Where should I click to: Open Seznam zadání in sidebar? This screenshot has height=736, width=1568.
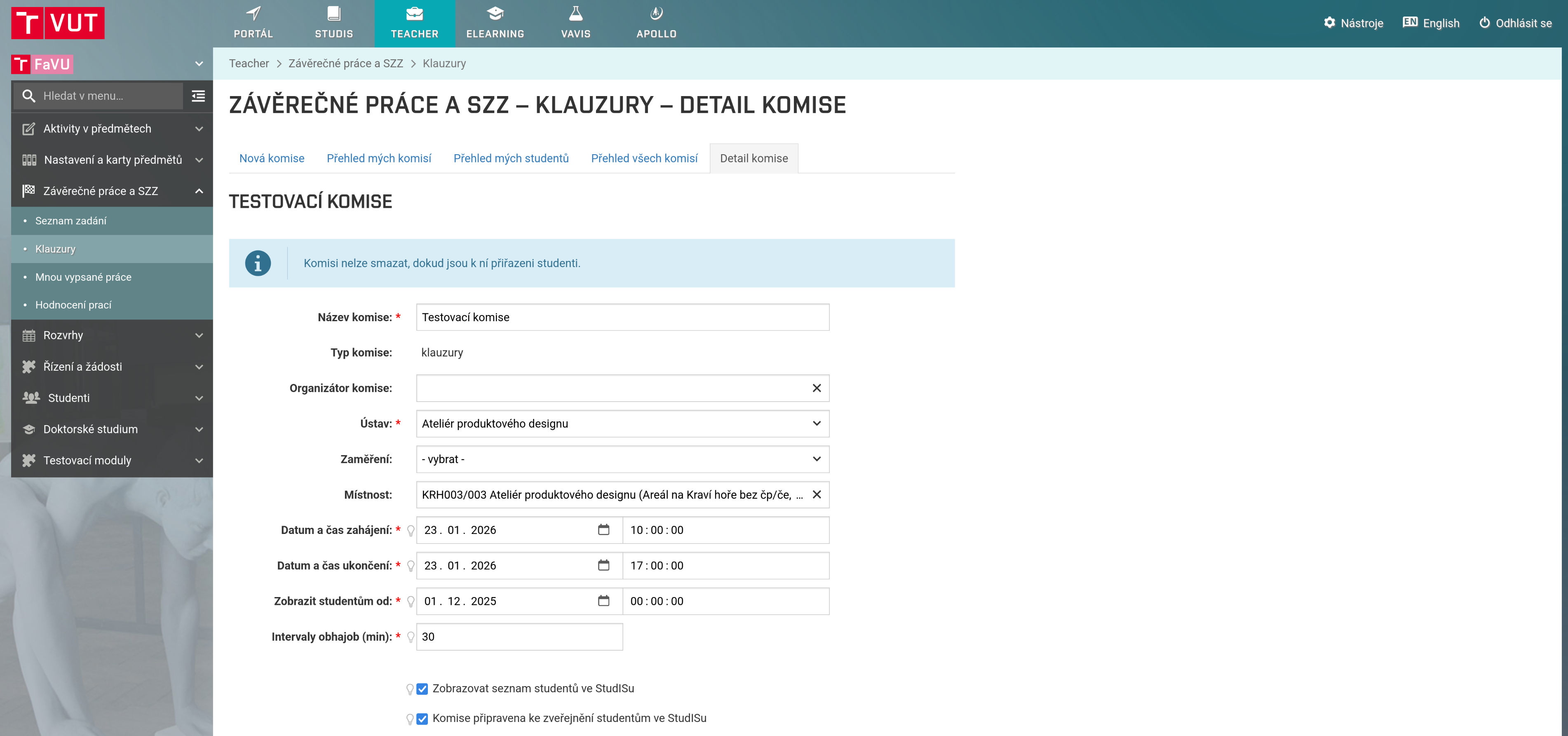(x=112, y=221)
